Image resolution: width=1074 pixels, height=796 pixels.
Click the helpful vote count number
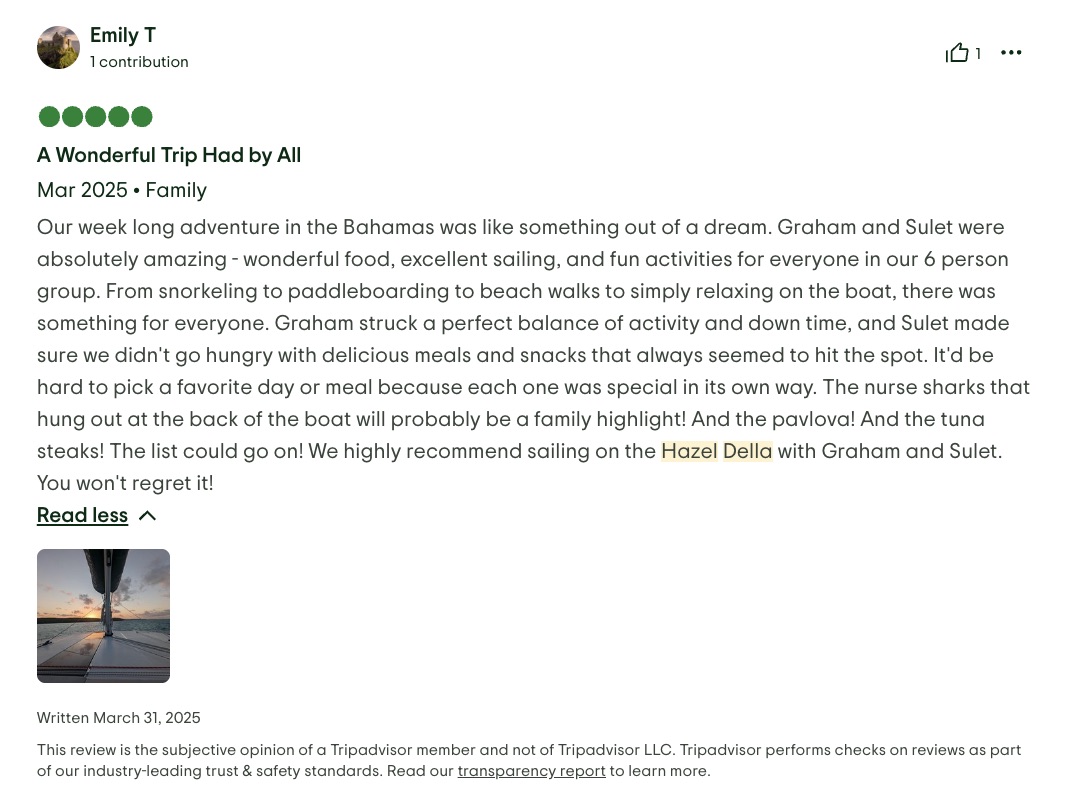point(978,54)
